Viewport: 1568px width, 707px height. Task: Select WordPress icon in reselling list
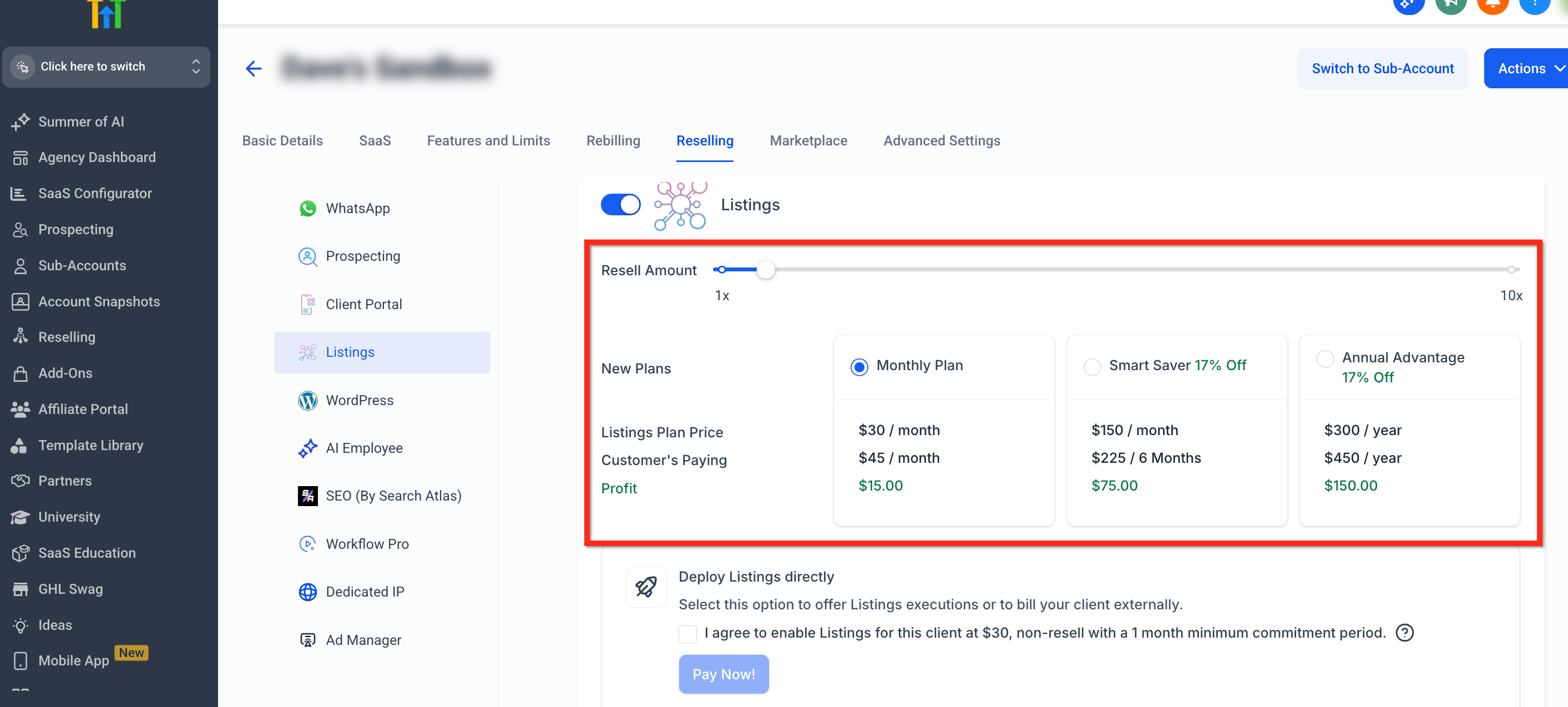click(x=307, y=400)
